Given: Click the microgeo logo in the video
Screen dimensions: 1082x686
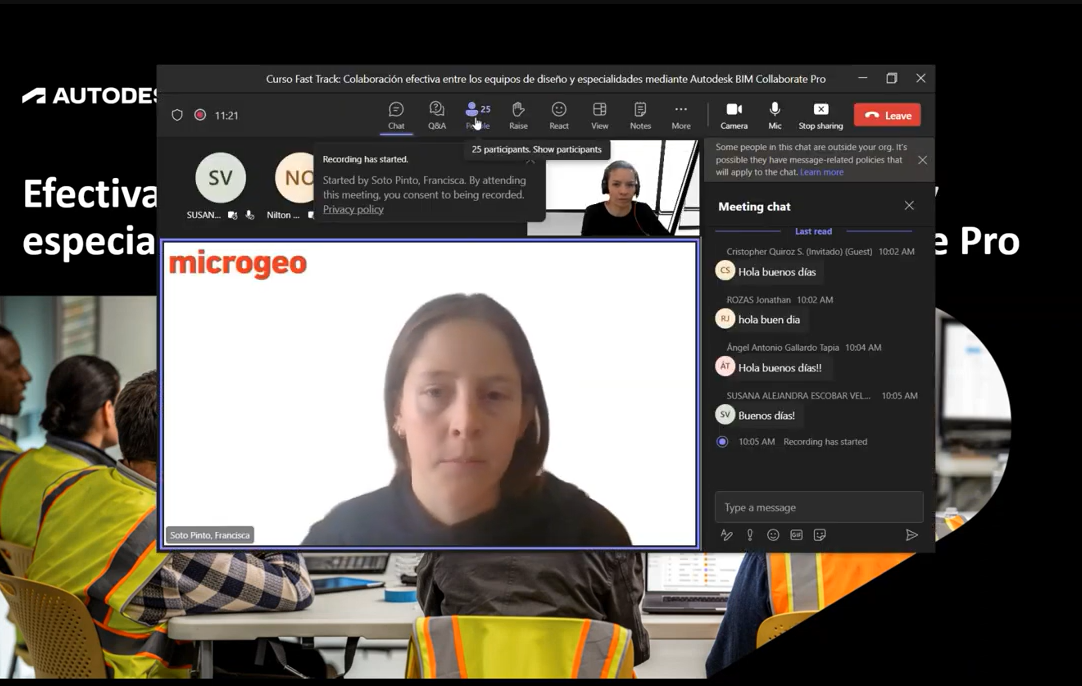Looking at the screenshot, I should click(x=237, y=264).
